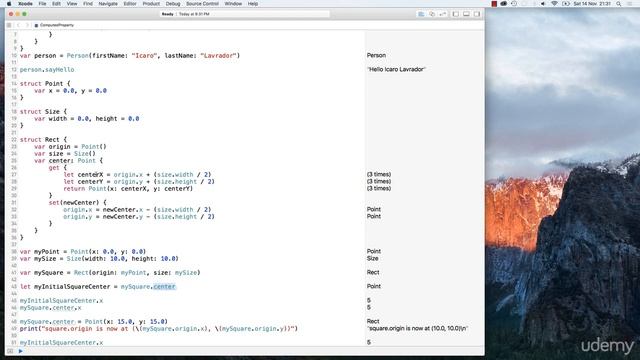Image resolution: width=640 pixels, height=360 pixels.
Task: Open the Source Control menu
Action: (202, 4)
